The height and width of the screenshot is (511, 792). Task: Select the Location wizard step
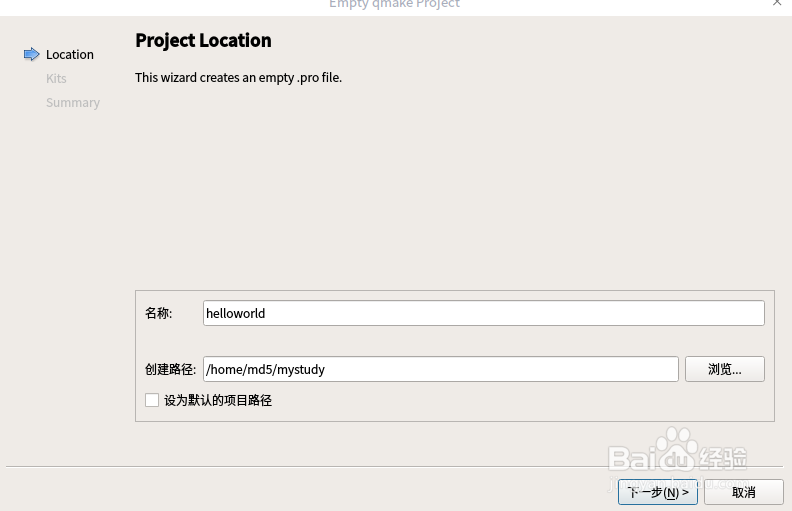pyautogui.click(x=70, y=54)
